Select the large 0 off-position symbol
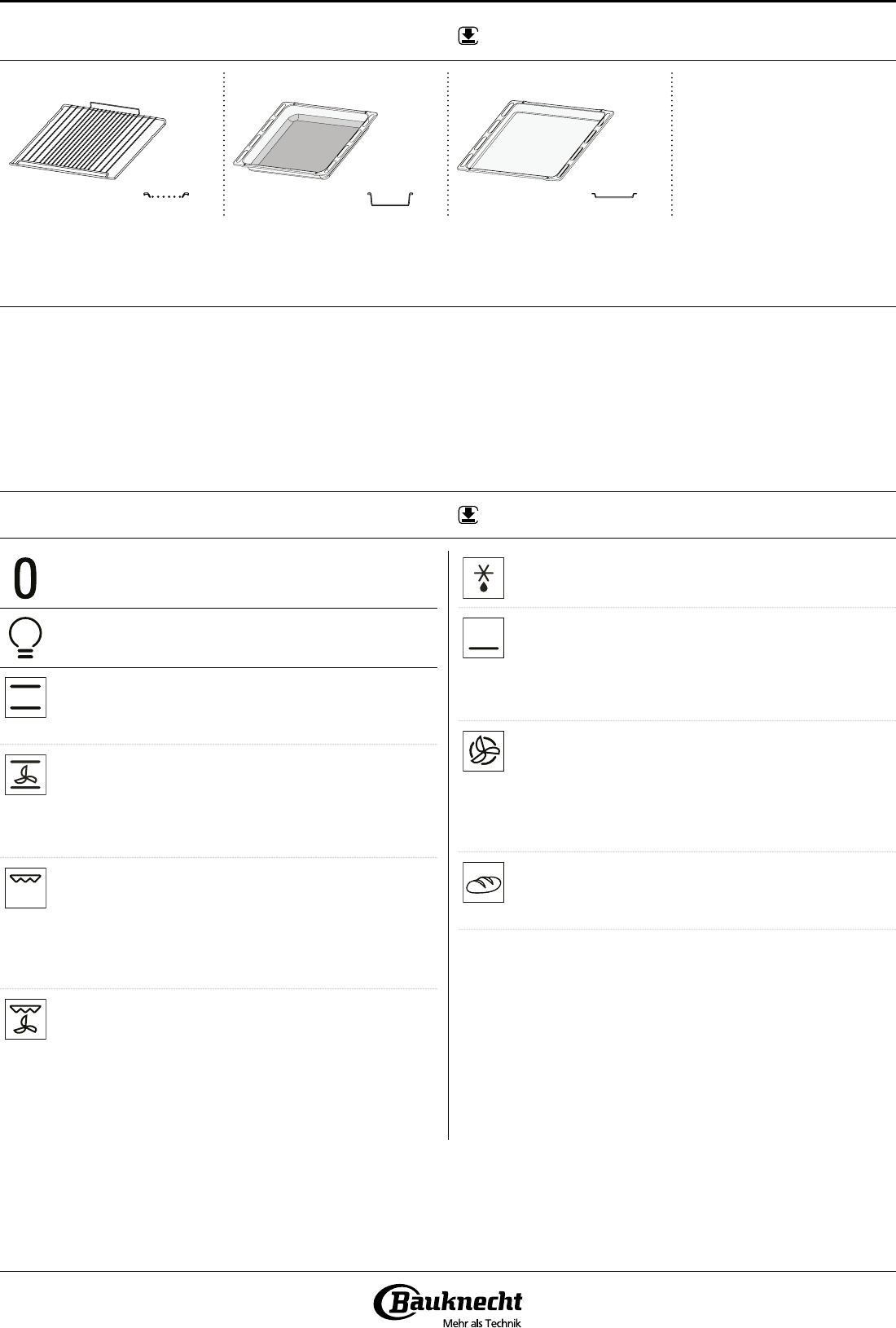Screen dimensions: 896x1328 (x=26, y=580)
